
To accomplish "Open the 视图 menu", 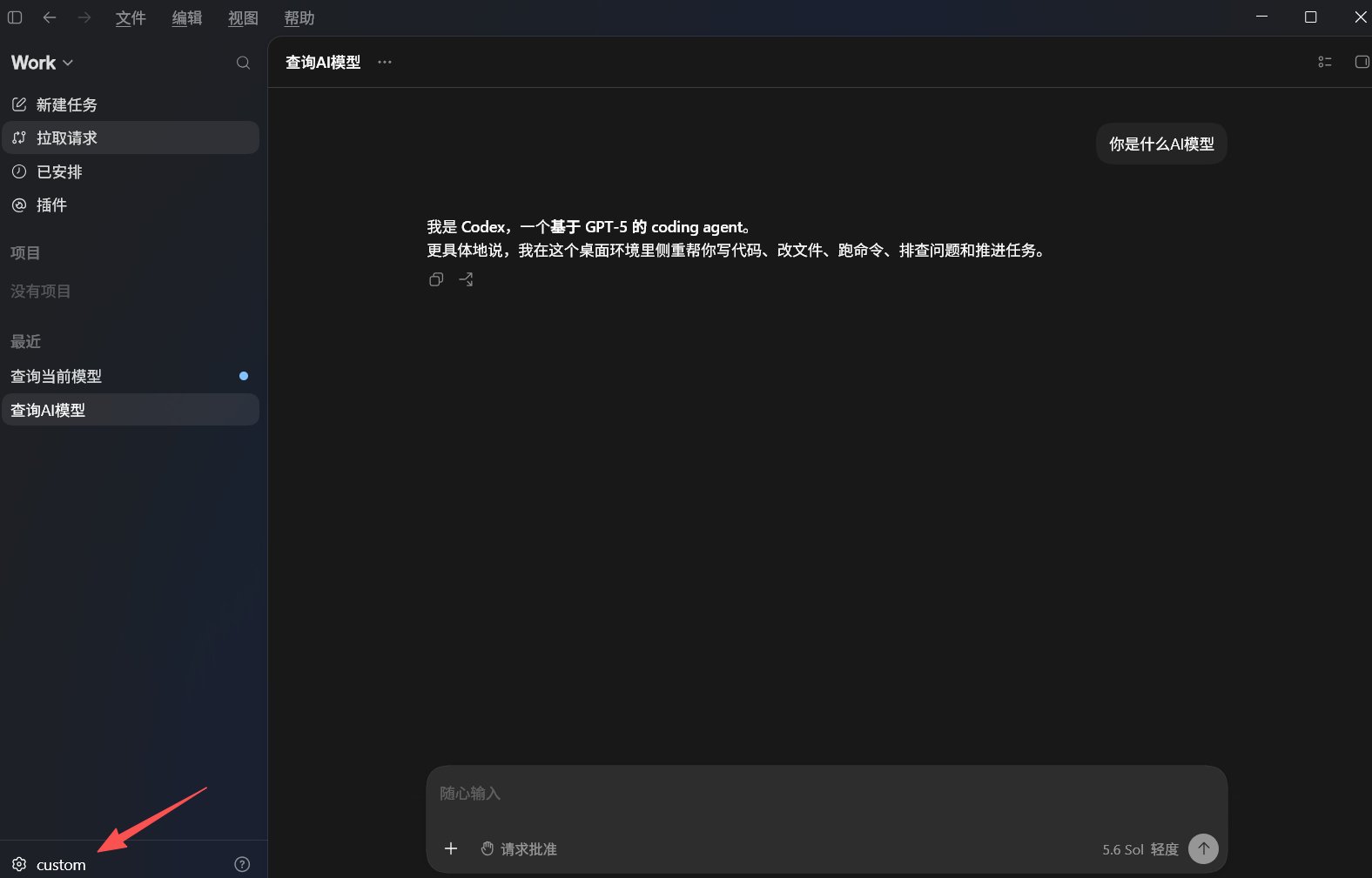I will pyautogui.click(x=243, y=18).
